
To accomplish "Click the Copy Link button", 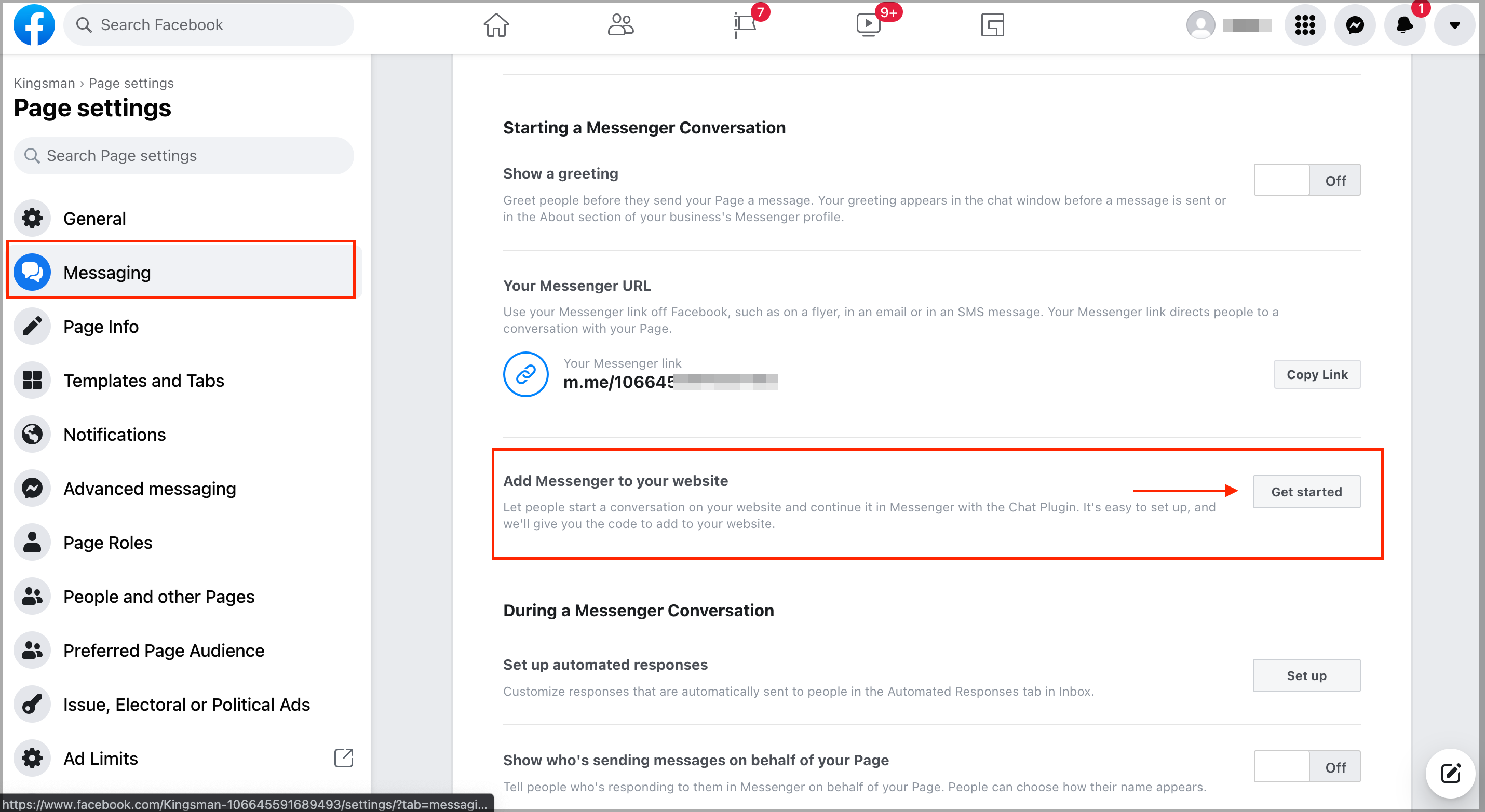I will point(1317,374).
